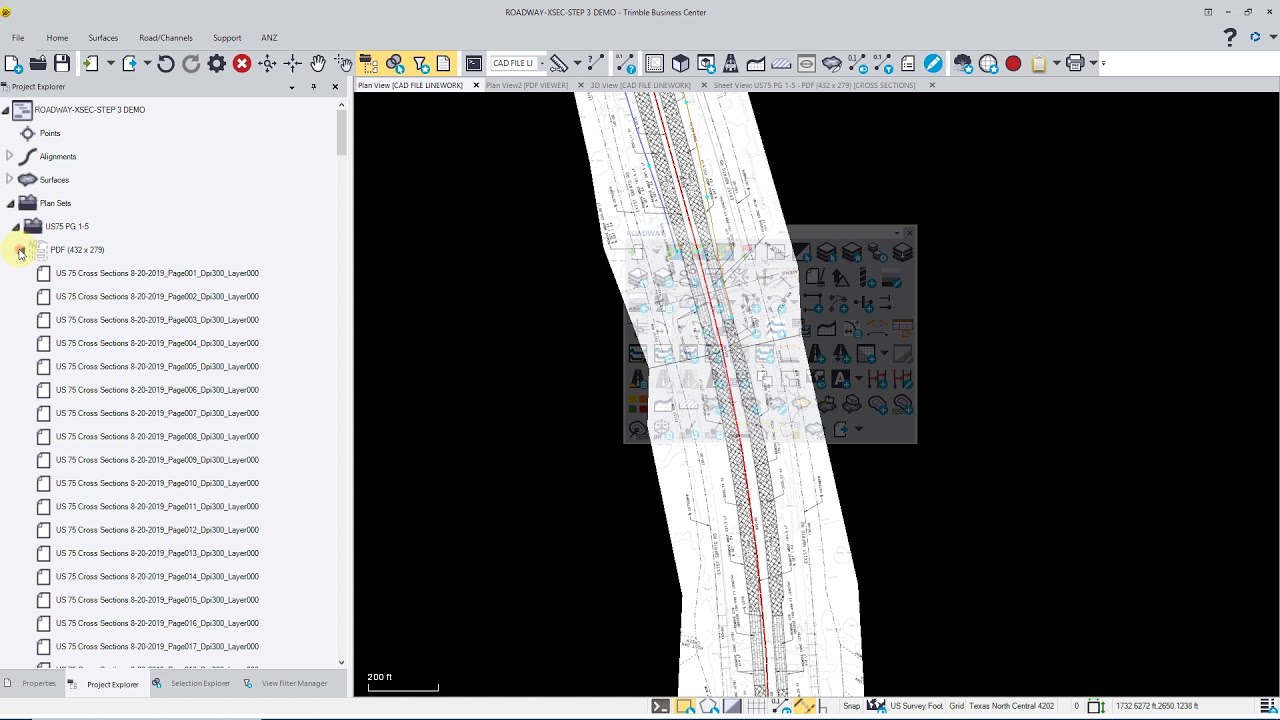Viewport: 1280px width, 720px height.
Task: Switch to Sheet View US75 PG 1-5 tab
Action: pos(814,85)
